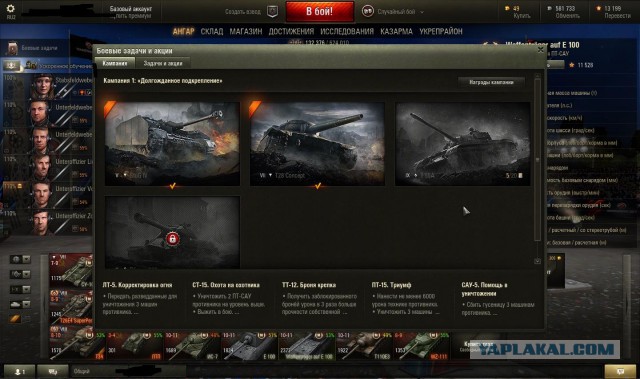The width and height of the screenshot is (640, 379).
Task: Open the notifications icon bottom right
Action: coord(620,371)
